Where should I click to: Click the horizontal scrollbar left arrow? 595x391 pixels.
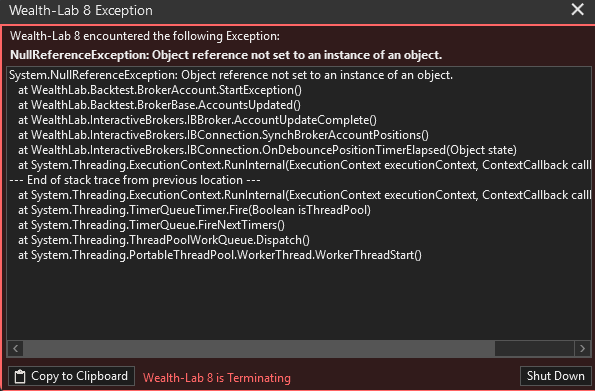click(x=16, y=348)
